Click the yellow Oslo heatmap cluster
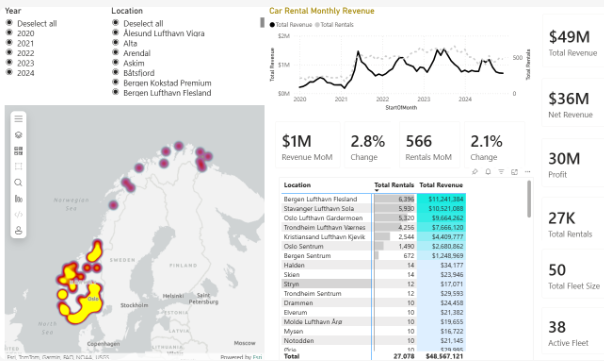The image size is (604, 361). [85, 304]
